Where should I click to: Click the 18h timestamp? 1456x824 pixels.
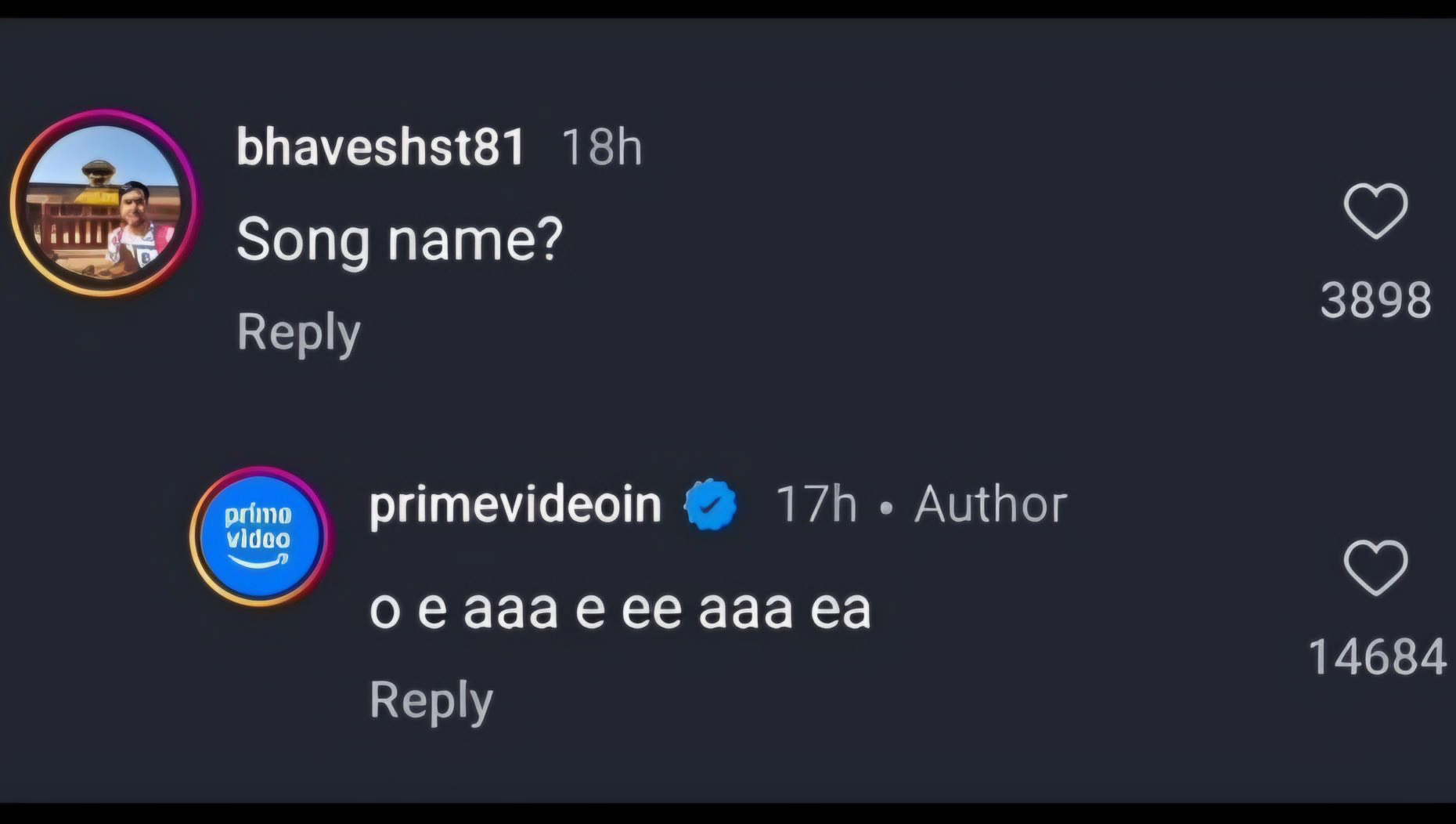601,146
